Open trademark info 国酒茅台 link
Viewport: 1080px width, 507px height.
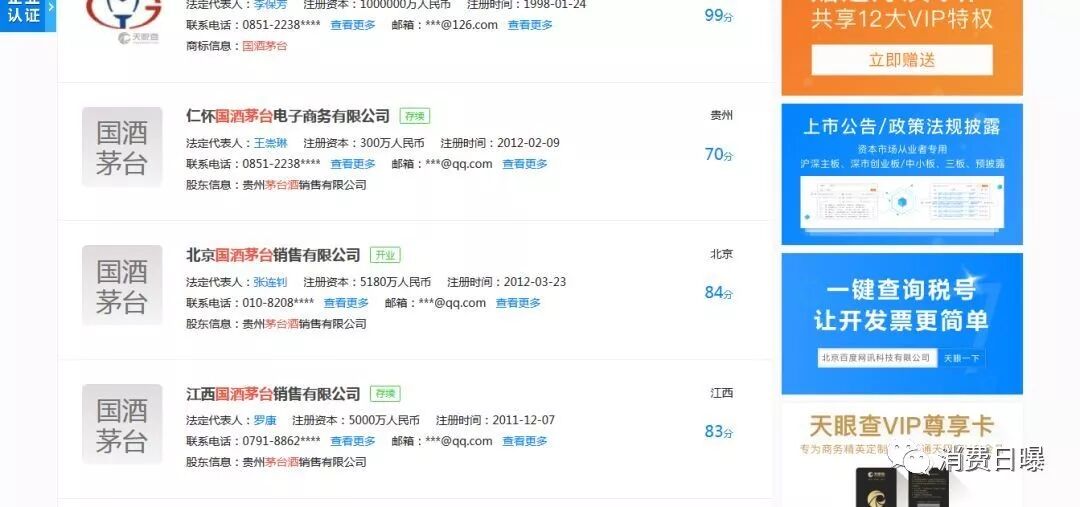tap(265, 46)
